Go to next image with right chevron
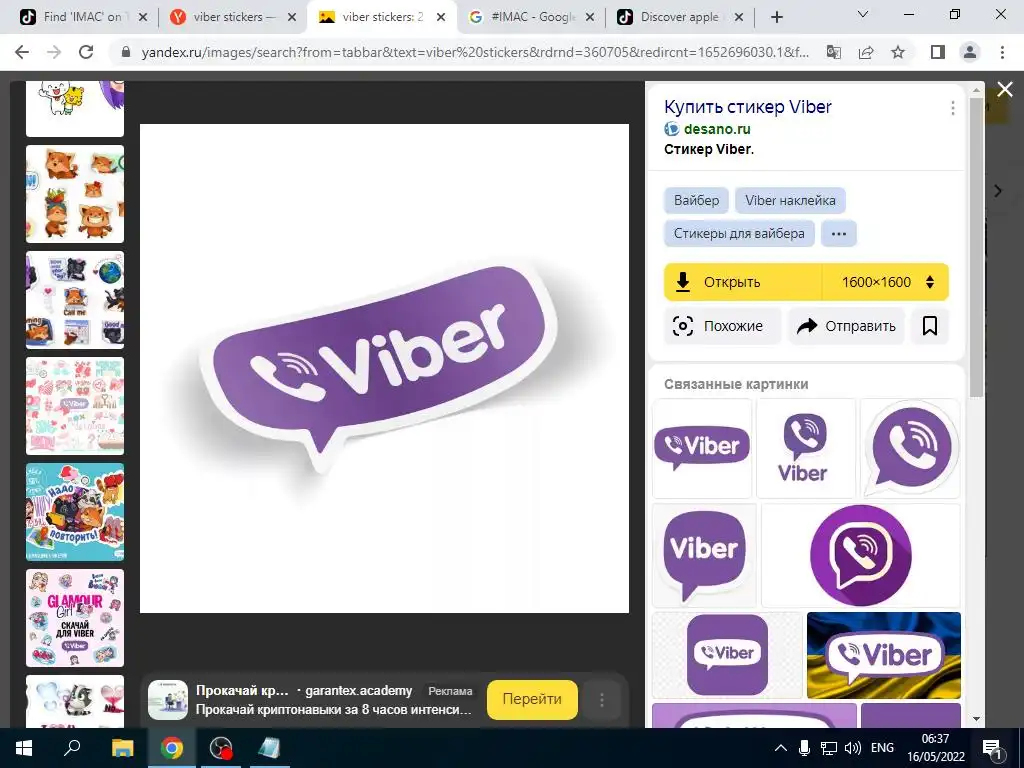 (x=997, y=191)
